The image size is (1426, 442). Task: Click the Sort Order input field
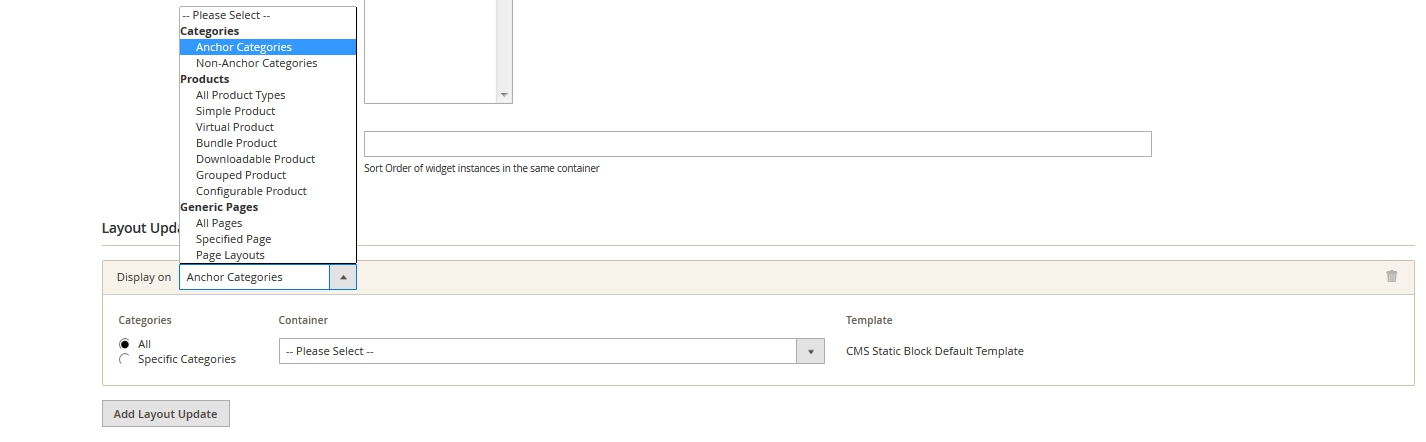click(757, 144)
